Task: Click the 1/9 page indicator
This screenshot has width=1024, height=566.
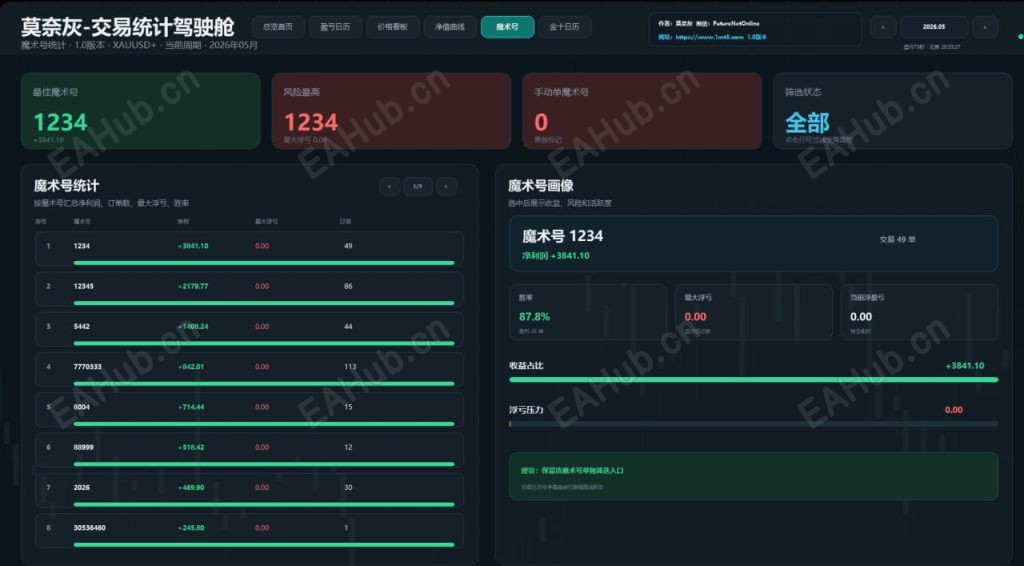Action: pyautogui.click(x=417, y=186)
